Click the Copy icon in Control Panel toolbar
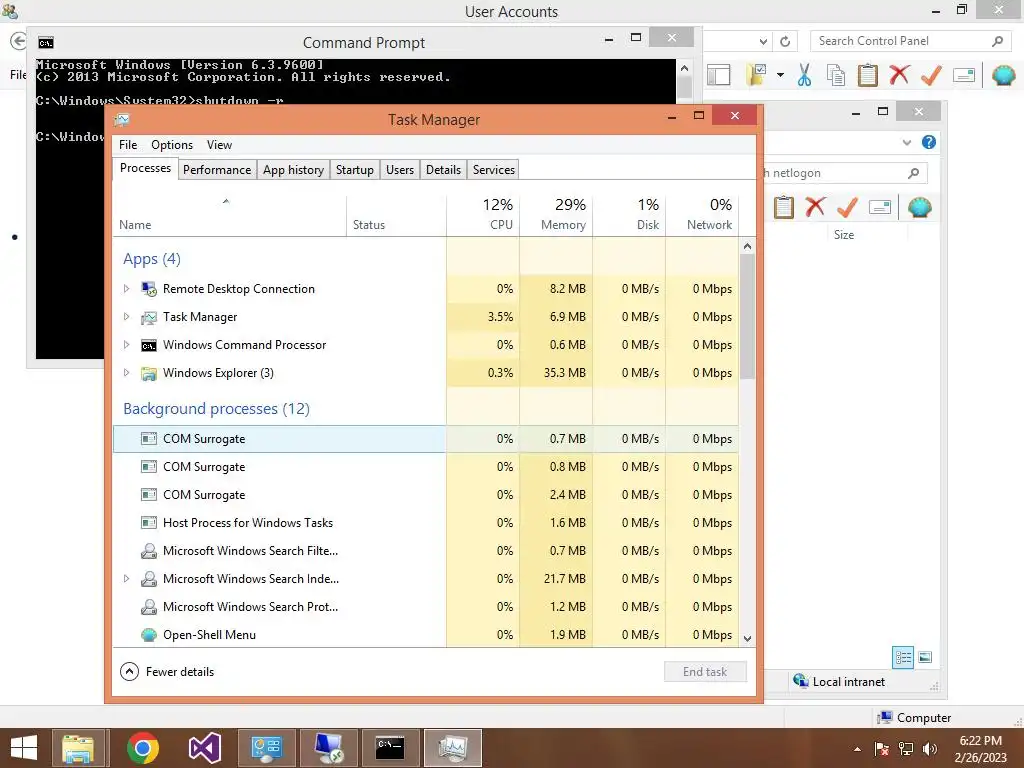Viewport: 1024px width, 768px height. pyautogui.click(x=836, y=75)
